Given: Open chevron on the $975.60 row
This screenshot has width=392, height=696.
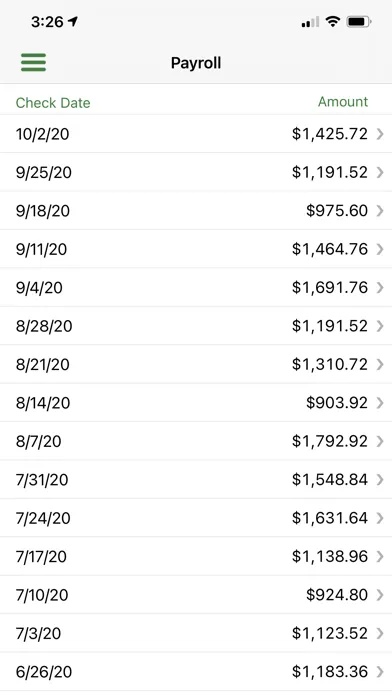Looking at the screenshot, I should pyautogui.click(x=380, y=210).
